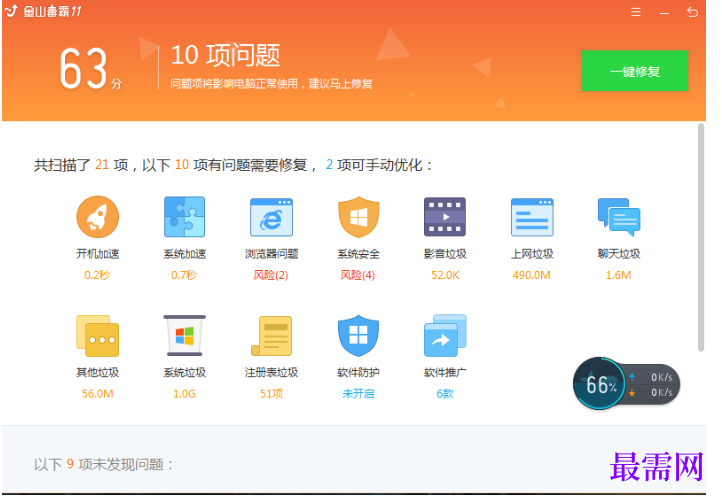Open the 系统安全 orange shield icon

[x=358, y=217]
